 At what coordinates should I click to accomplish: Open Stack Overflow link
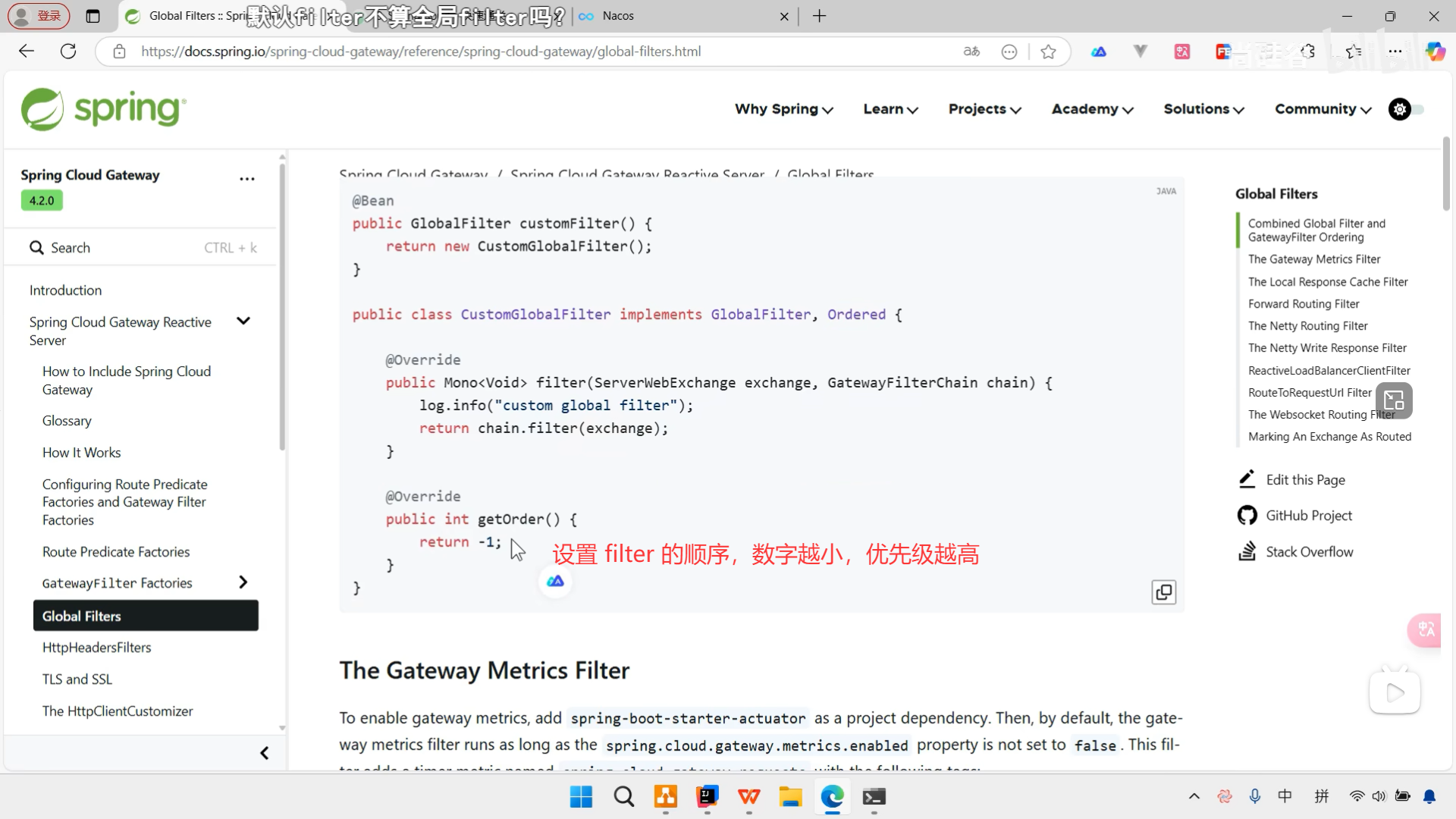coord(1308,552)
